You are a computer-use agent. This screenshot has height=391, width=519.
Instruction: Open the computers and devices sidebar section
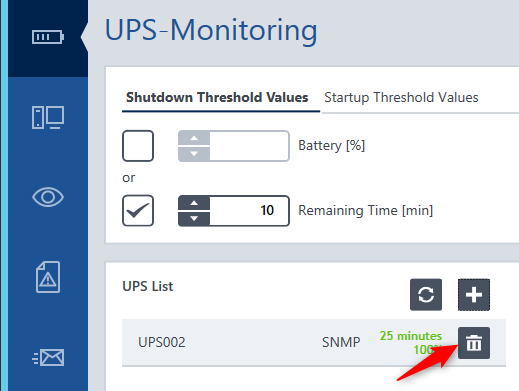click(48, 117)
